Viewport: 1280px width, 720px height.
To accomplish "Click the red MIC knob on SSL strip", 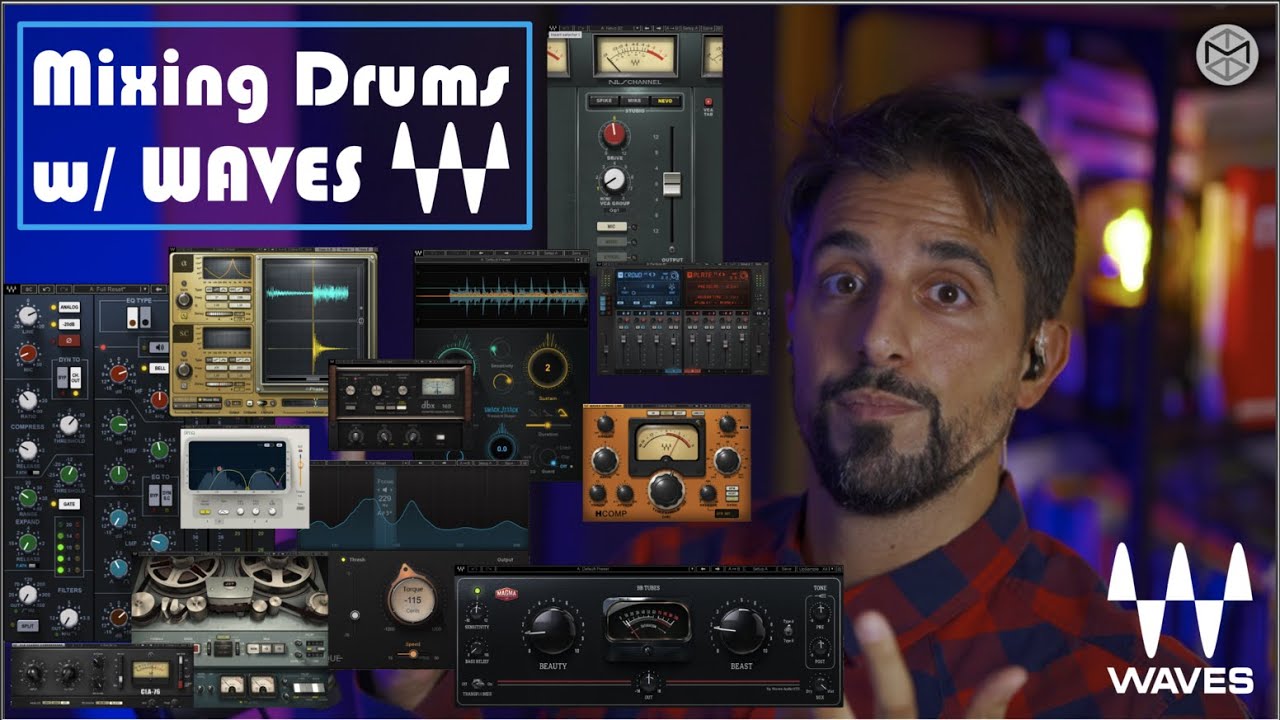I will 27,352.
